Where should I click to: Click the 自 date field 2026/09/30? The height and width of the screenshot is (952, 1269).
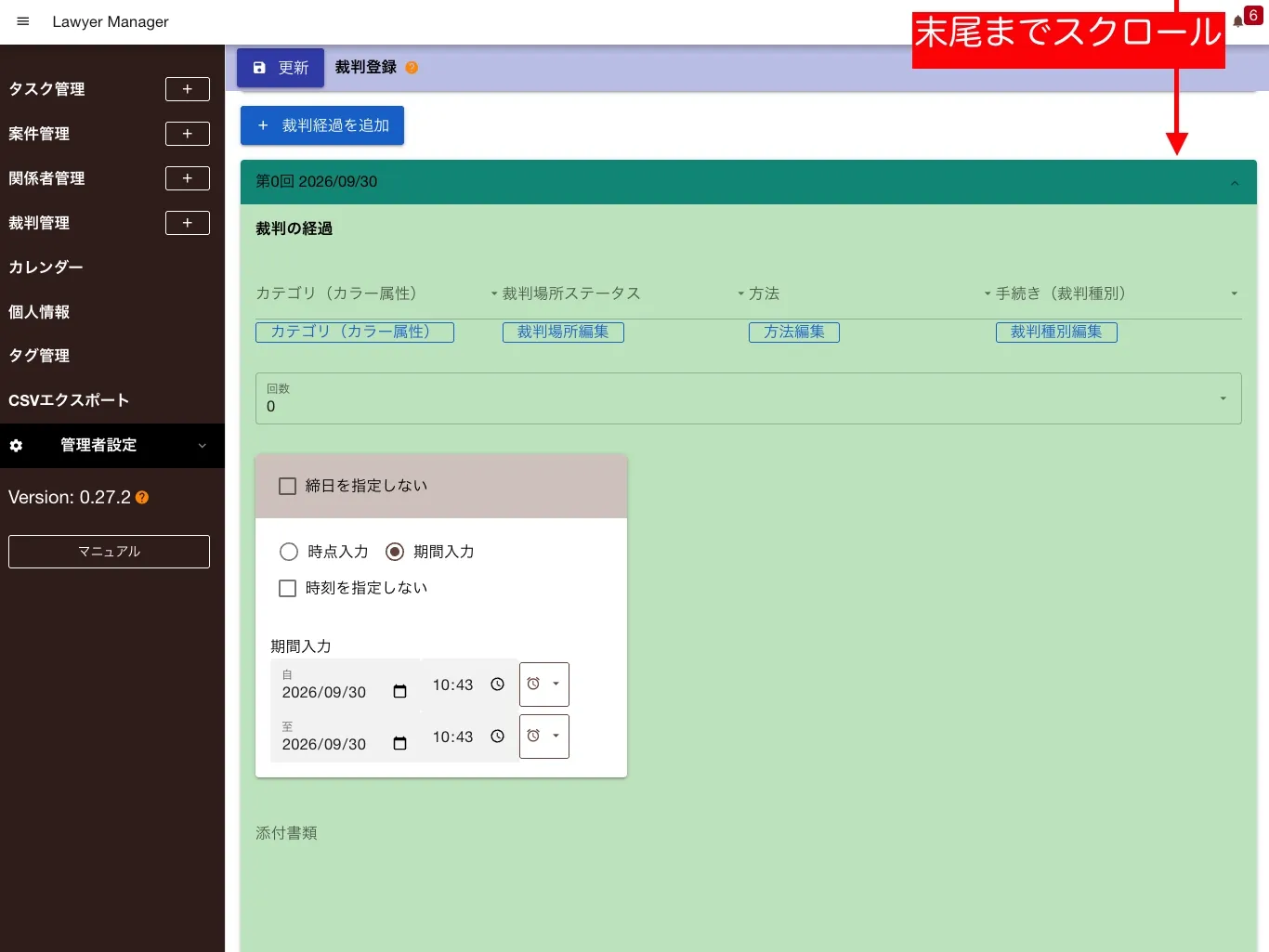[x=346, y=685]
